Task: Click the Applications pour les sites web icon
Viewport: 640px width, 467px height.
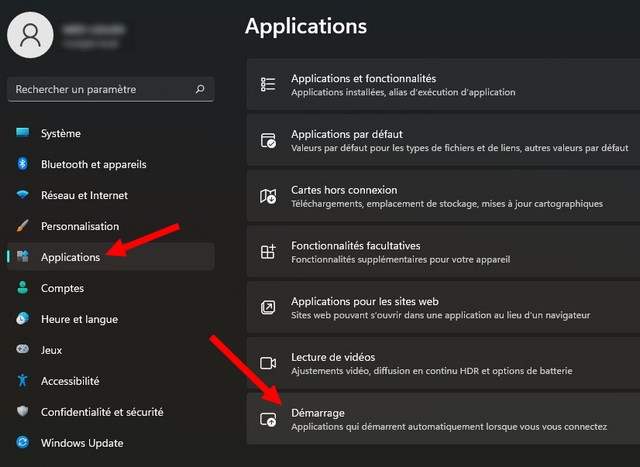Action: pyautogui.click(x=268, y=307)
